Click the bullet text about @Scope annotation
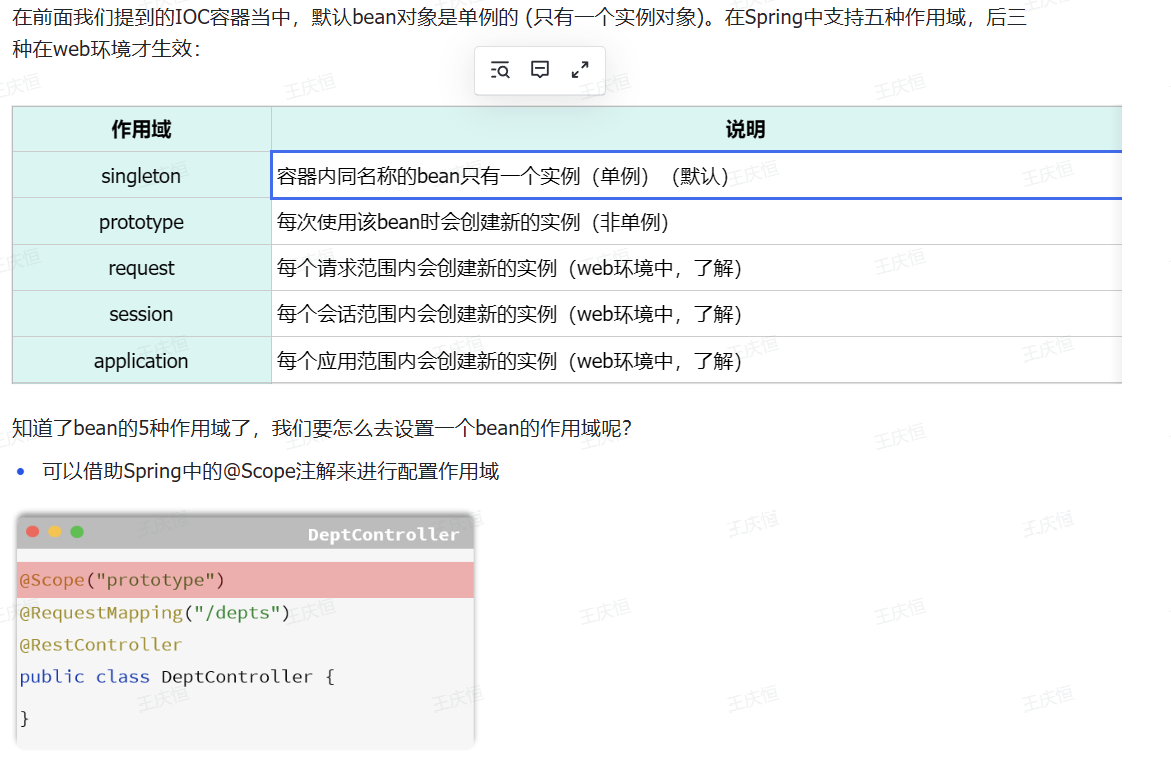Image resolution: width=1171 pixels, height=771 pixels. pyautogui.click(x=270, y=471)
